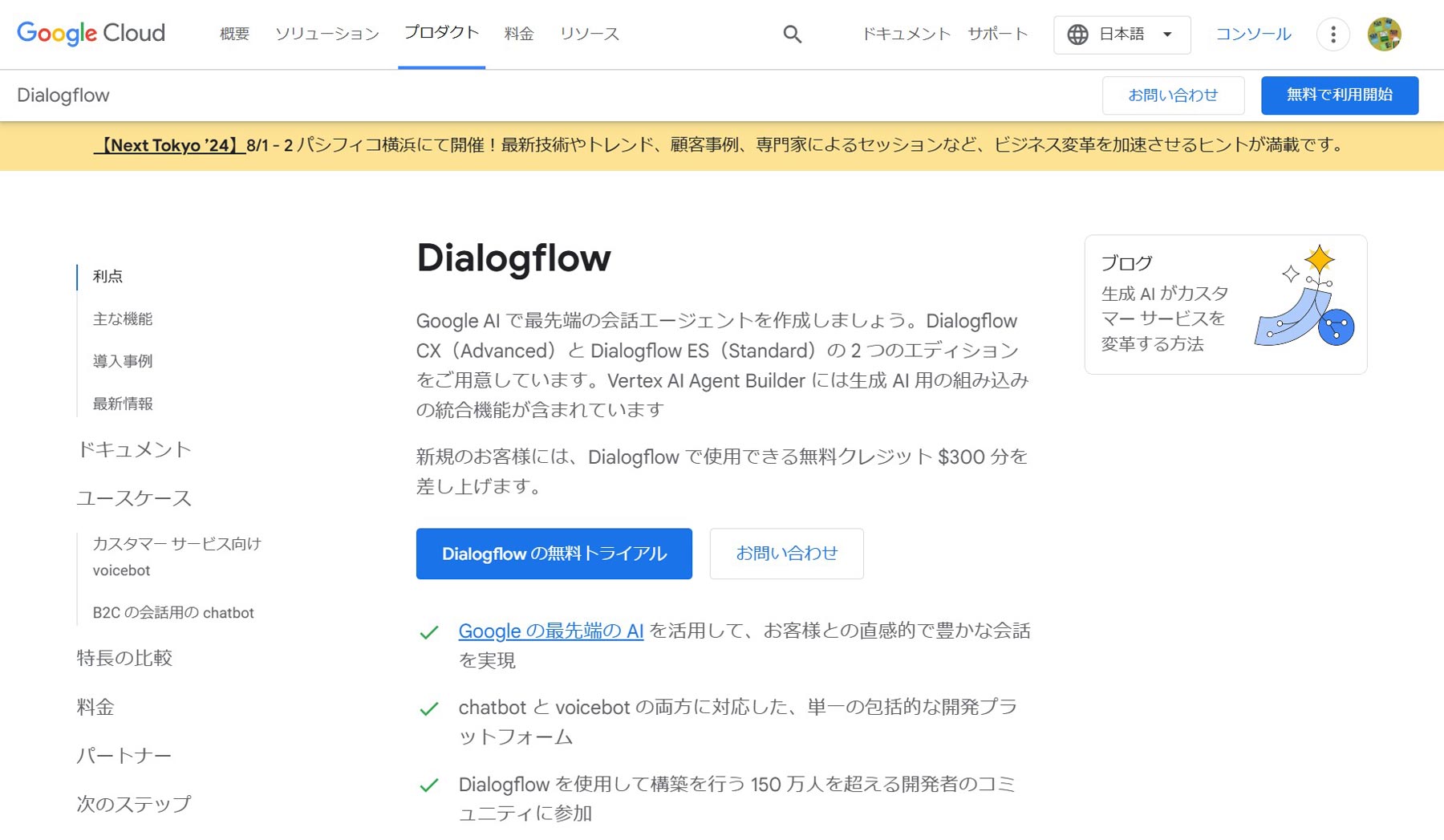The width and height of the screenshot is (1444, 840).
Task: Jump to 利点 in the sidebar
Action: [107, 276]
